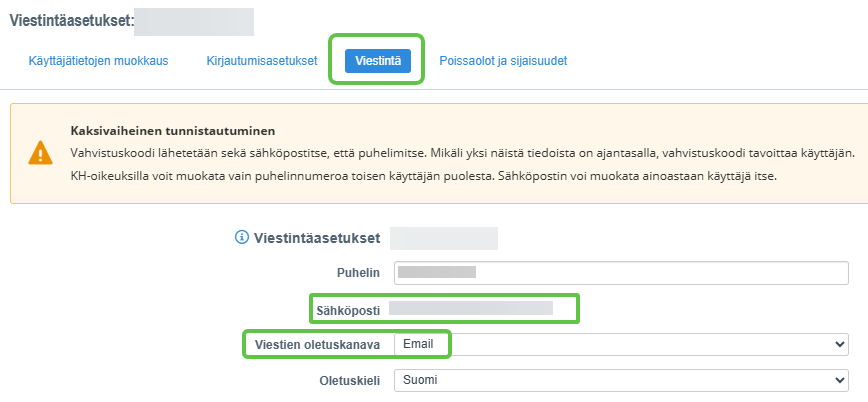868x402 pixels.
Task: Open the Käyttäjätietojen muokkaus tab
Action: [98, 61]
